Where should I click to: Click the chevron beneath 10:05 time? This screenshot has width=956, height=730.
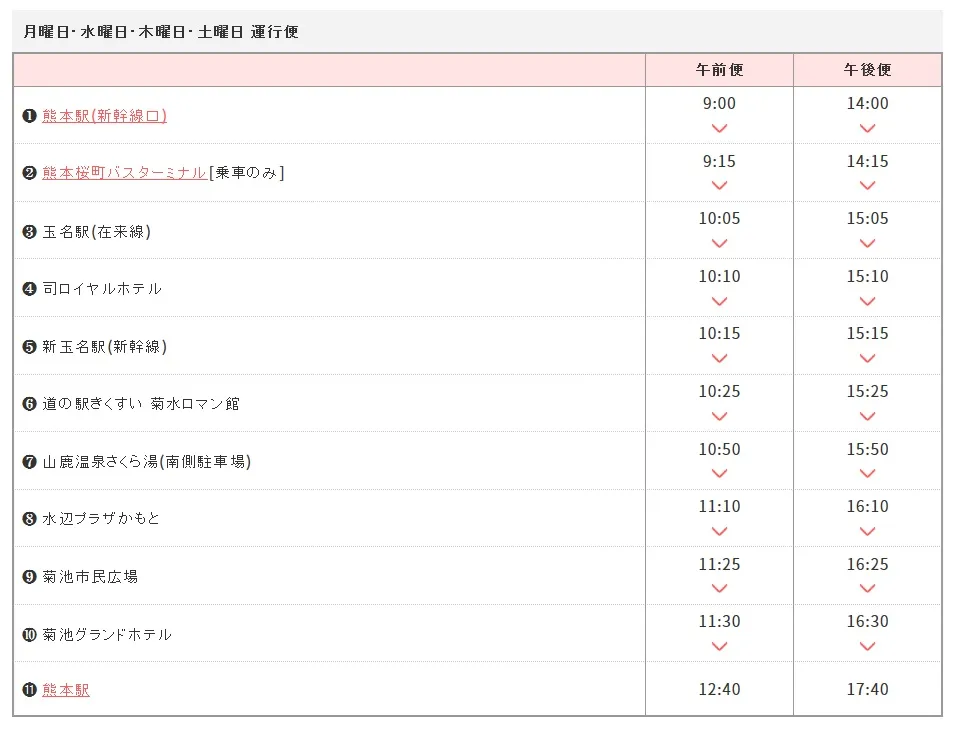coord(719,243)
